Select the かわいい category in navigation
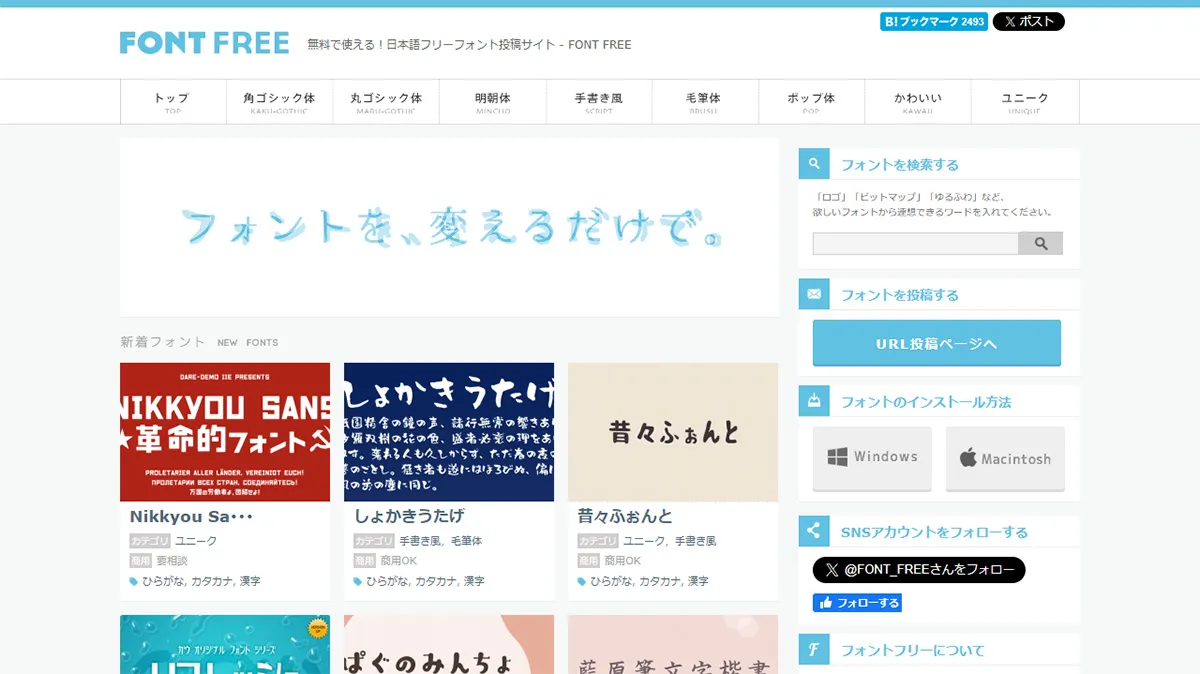This screenshot has height=674, width=1200. [918, 101]
